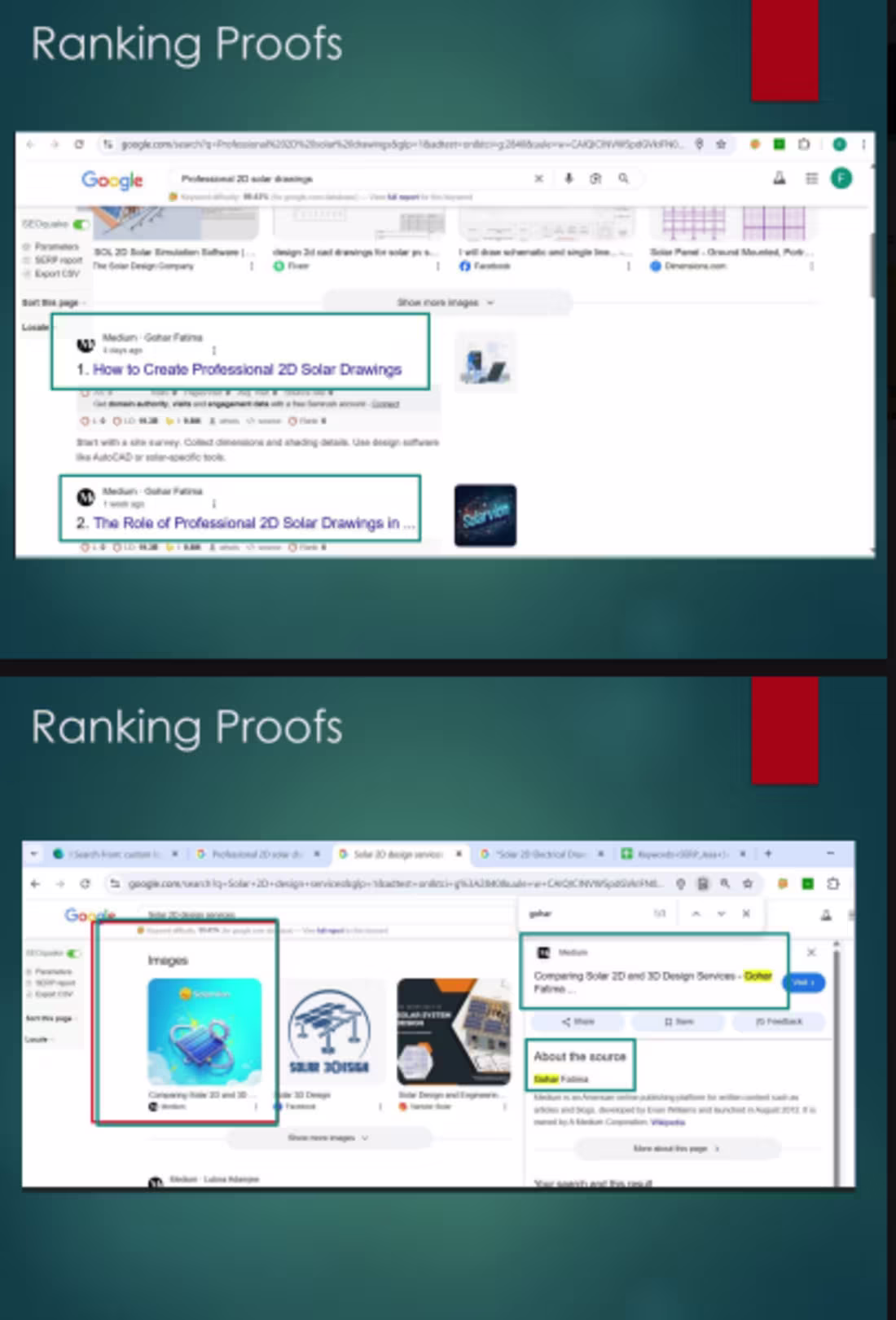Click bookmark star in lower slide's browser
896x1320 pixels.
747,883
